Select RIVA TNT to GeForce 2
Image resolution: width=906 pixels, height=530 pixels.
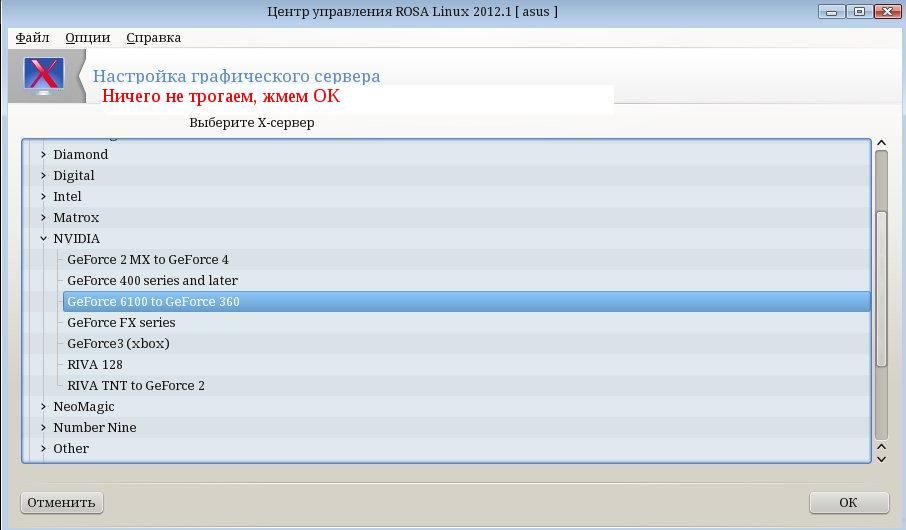(136, 386)
